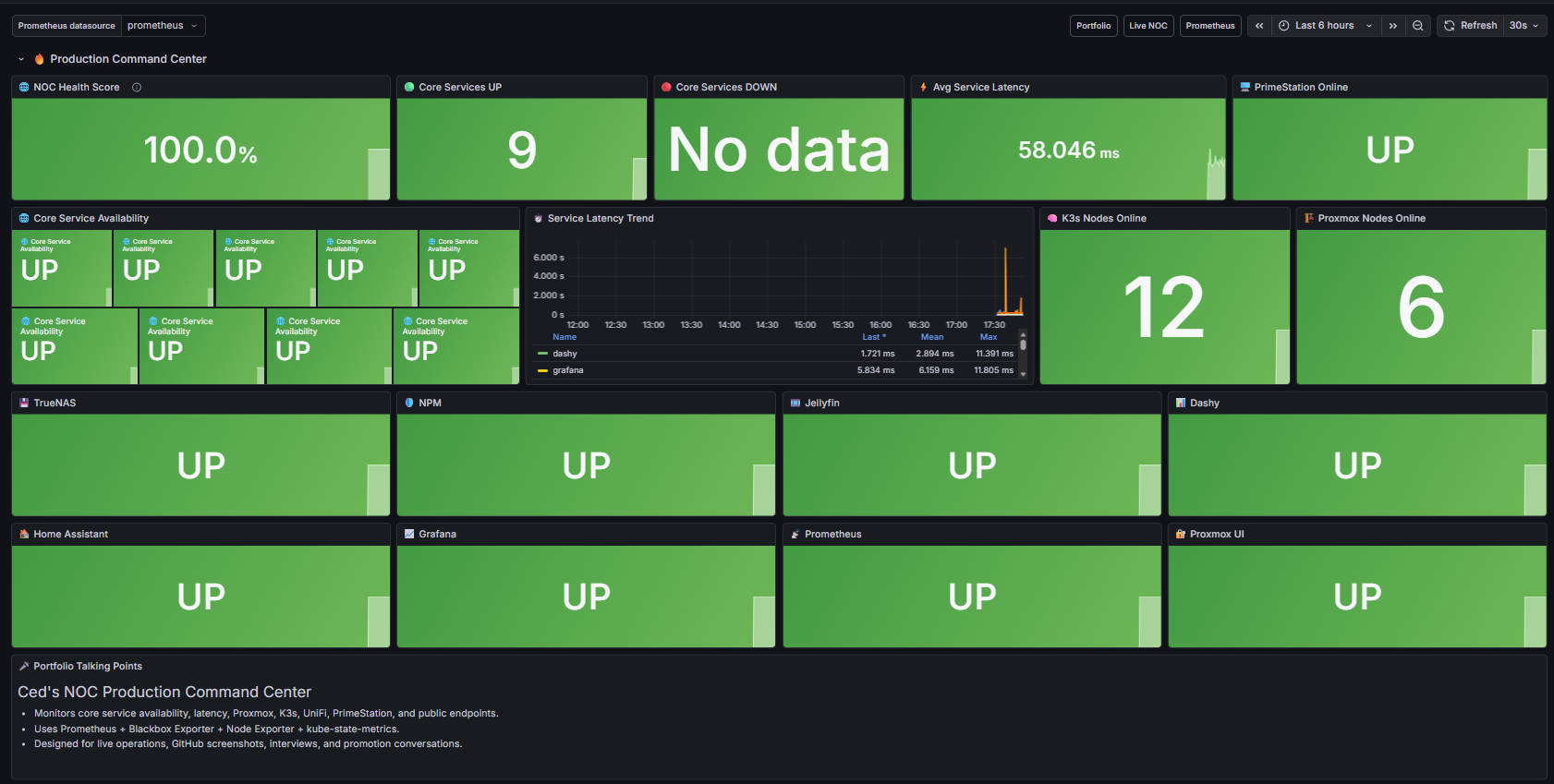
Task: Zoom out the time range
Action: click(1418, 26)
